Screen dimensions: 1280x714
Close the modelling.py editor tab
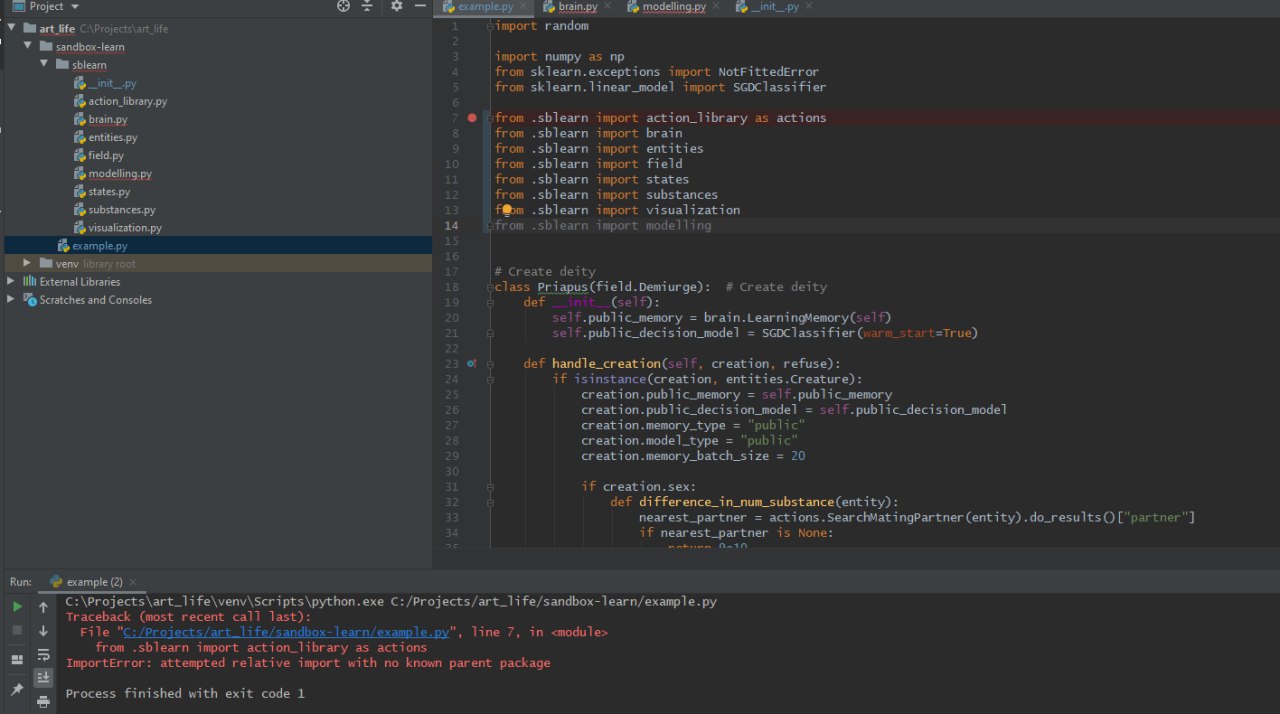pos(715,6)
